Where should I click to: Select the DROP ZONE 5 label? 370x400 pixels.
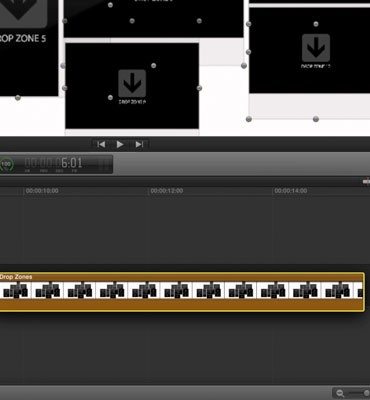point(23,38)
